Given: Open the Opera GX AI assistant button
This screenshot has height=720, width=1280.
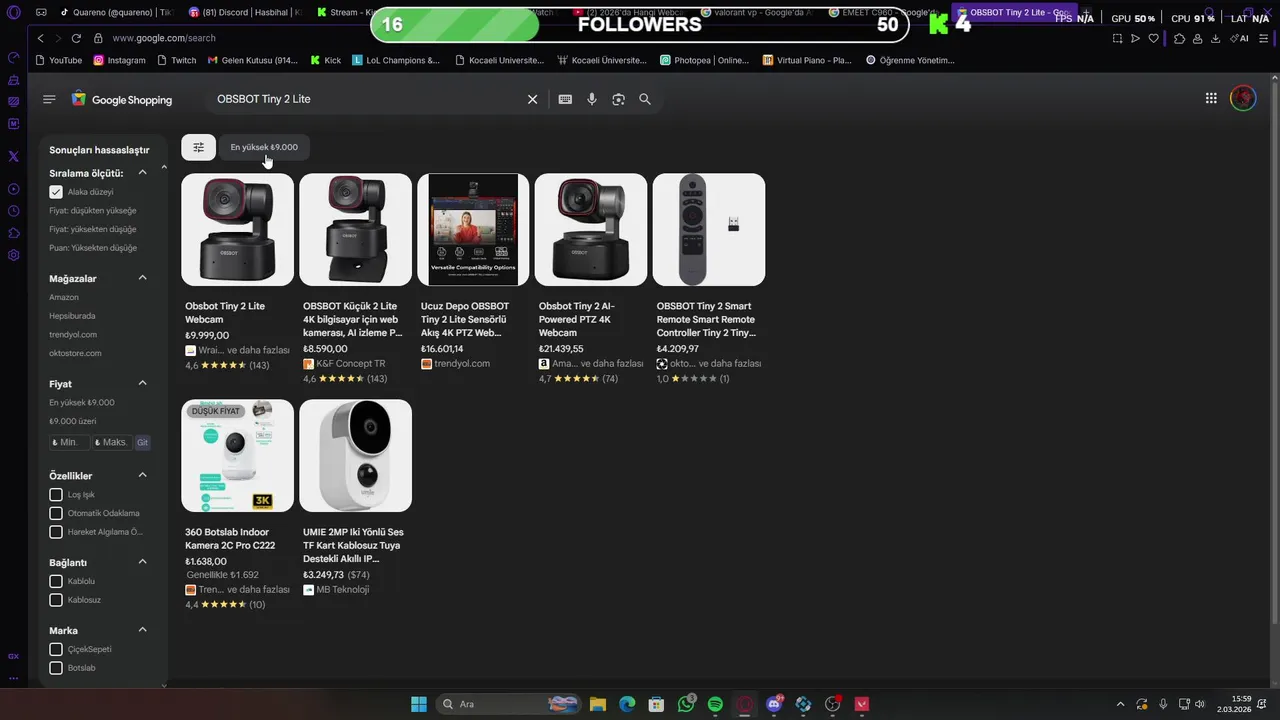Looking at the screenshot, I should 1240,38.
